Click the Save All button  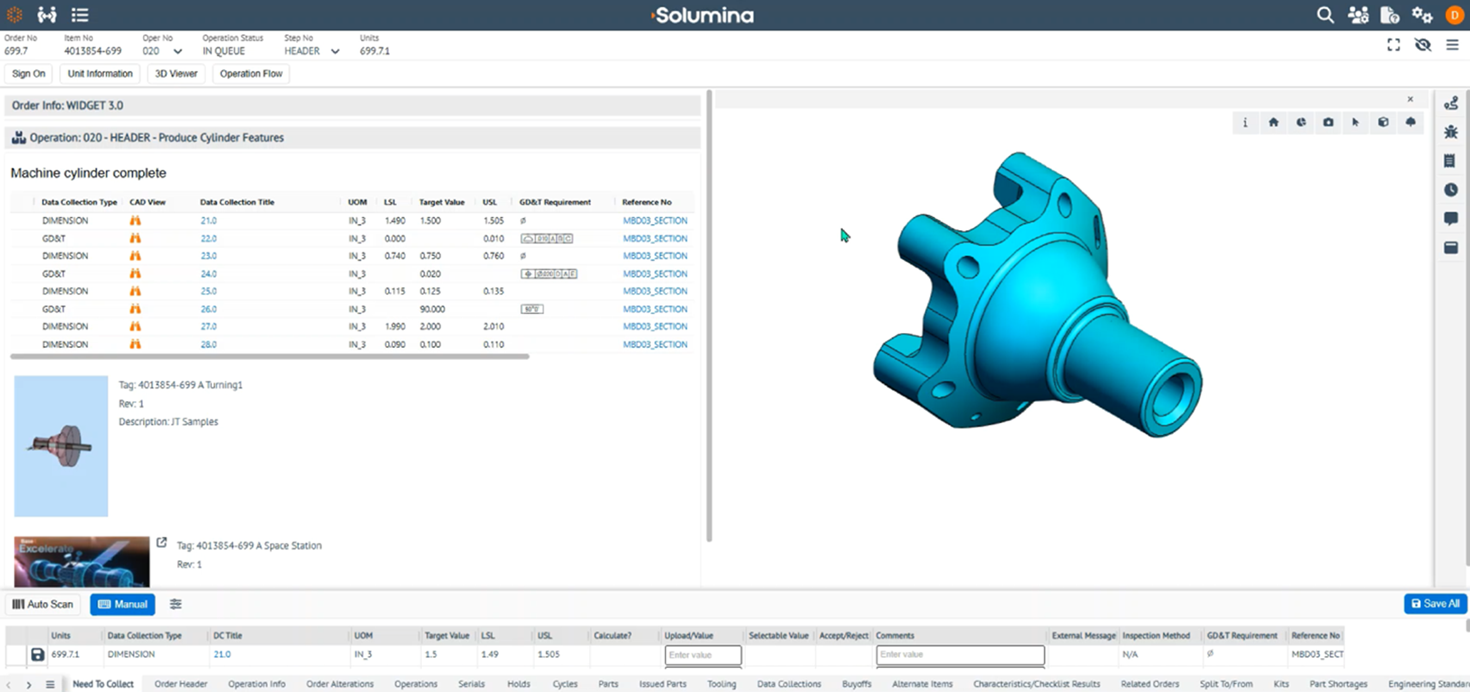(1435, 604)
